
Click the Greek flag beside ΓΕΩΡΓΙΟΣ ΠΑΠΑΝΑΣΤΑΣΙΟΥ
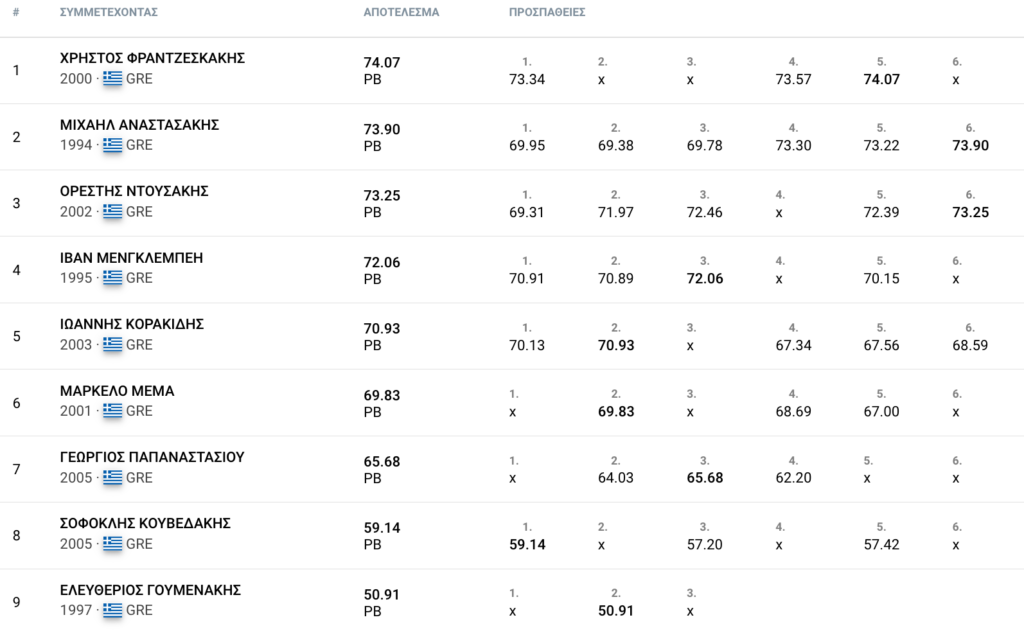pyautogui.click(x=112, y=477)
